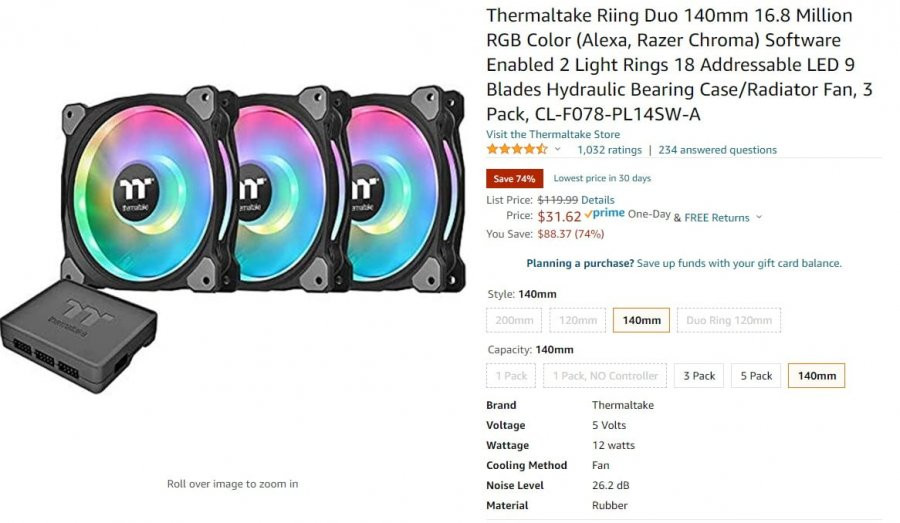Select the 140mm capacity option
The image size is (900, 523).
point(816,375)
